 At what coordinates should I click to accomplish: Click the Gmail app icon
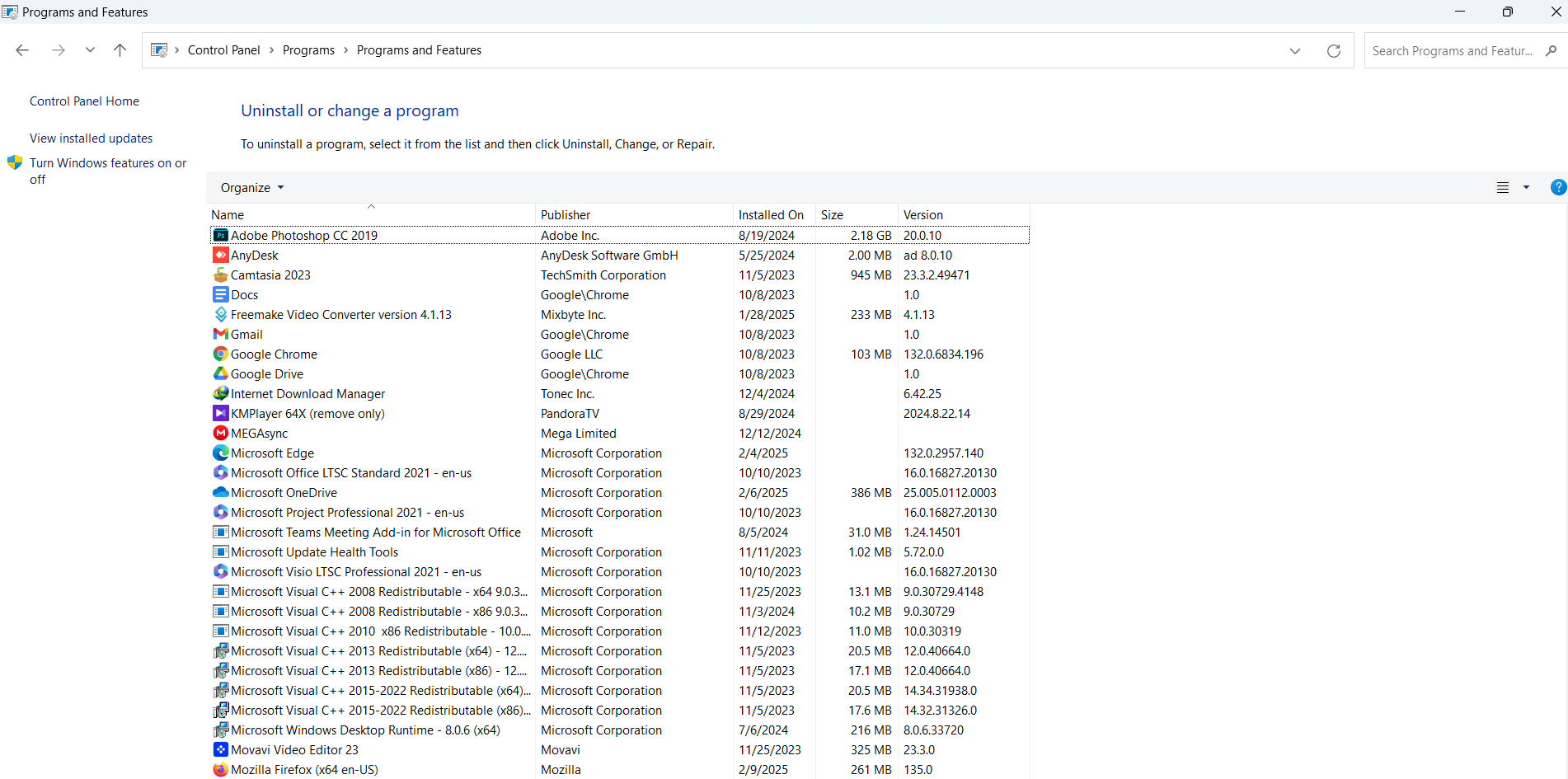(221, 335)
